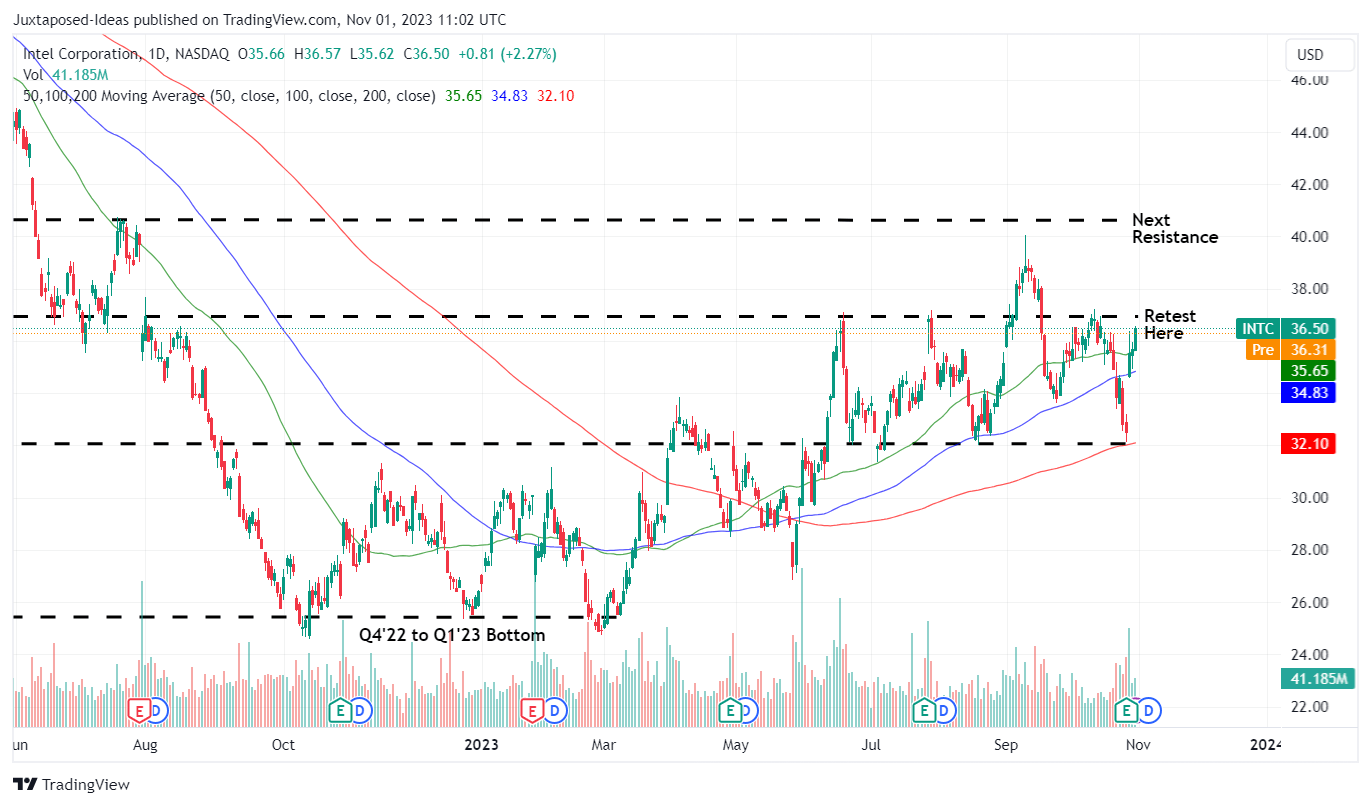Click the 42.00 price axis label
The height and width of the screenshot is (806, 1371).
click(1308, 184)
